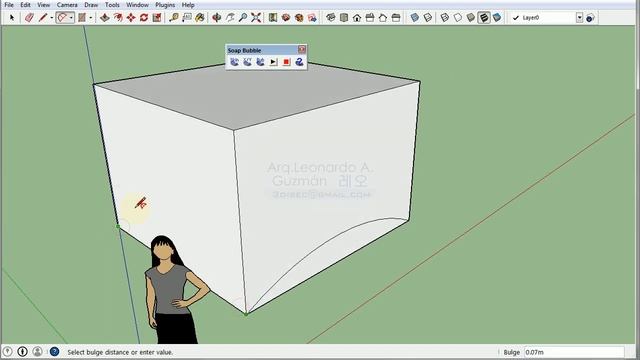Click first Soap Bubble skin icon
Viewport: 640px width, 360px height.
tap(234, 62)
